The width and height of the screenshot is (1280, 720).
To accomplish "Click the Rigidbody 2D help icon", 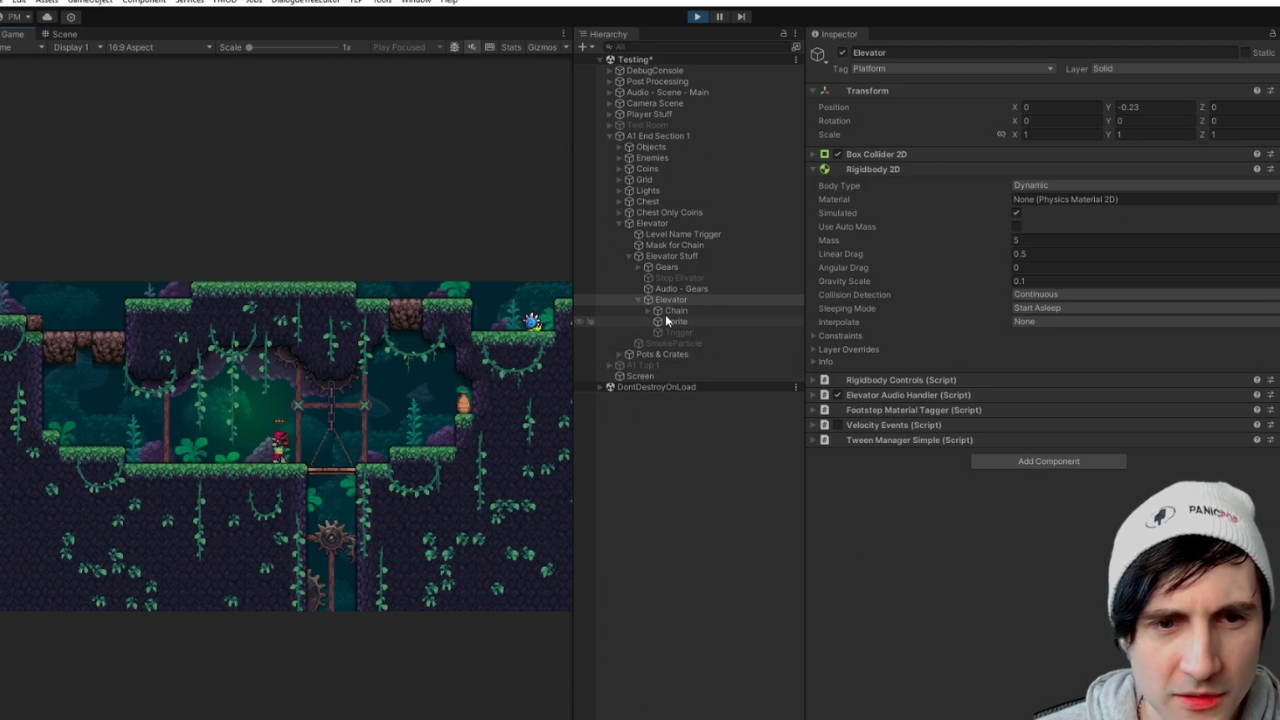I will pyautogui.click(x=1257, y=169).
